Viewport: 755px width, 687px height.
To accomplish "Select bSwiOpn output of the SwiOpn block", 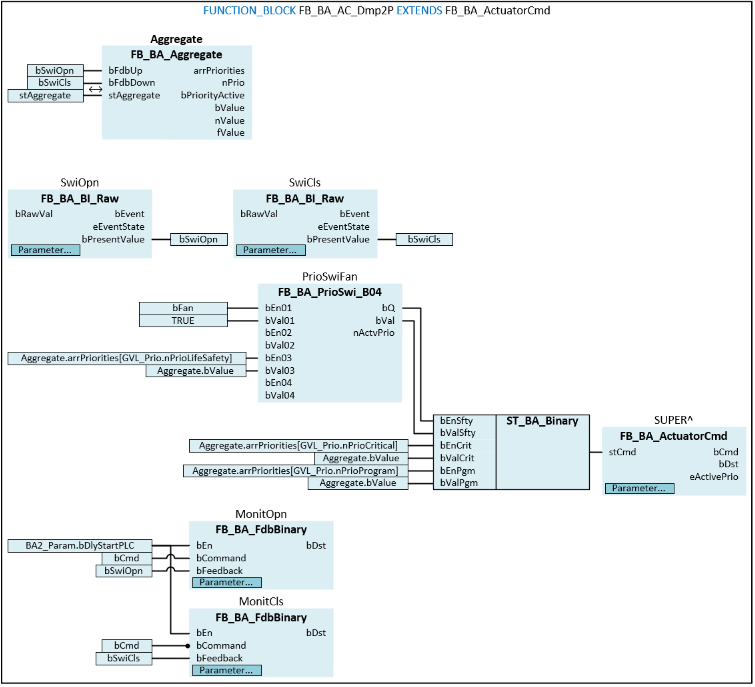I will (198, 239).
